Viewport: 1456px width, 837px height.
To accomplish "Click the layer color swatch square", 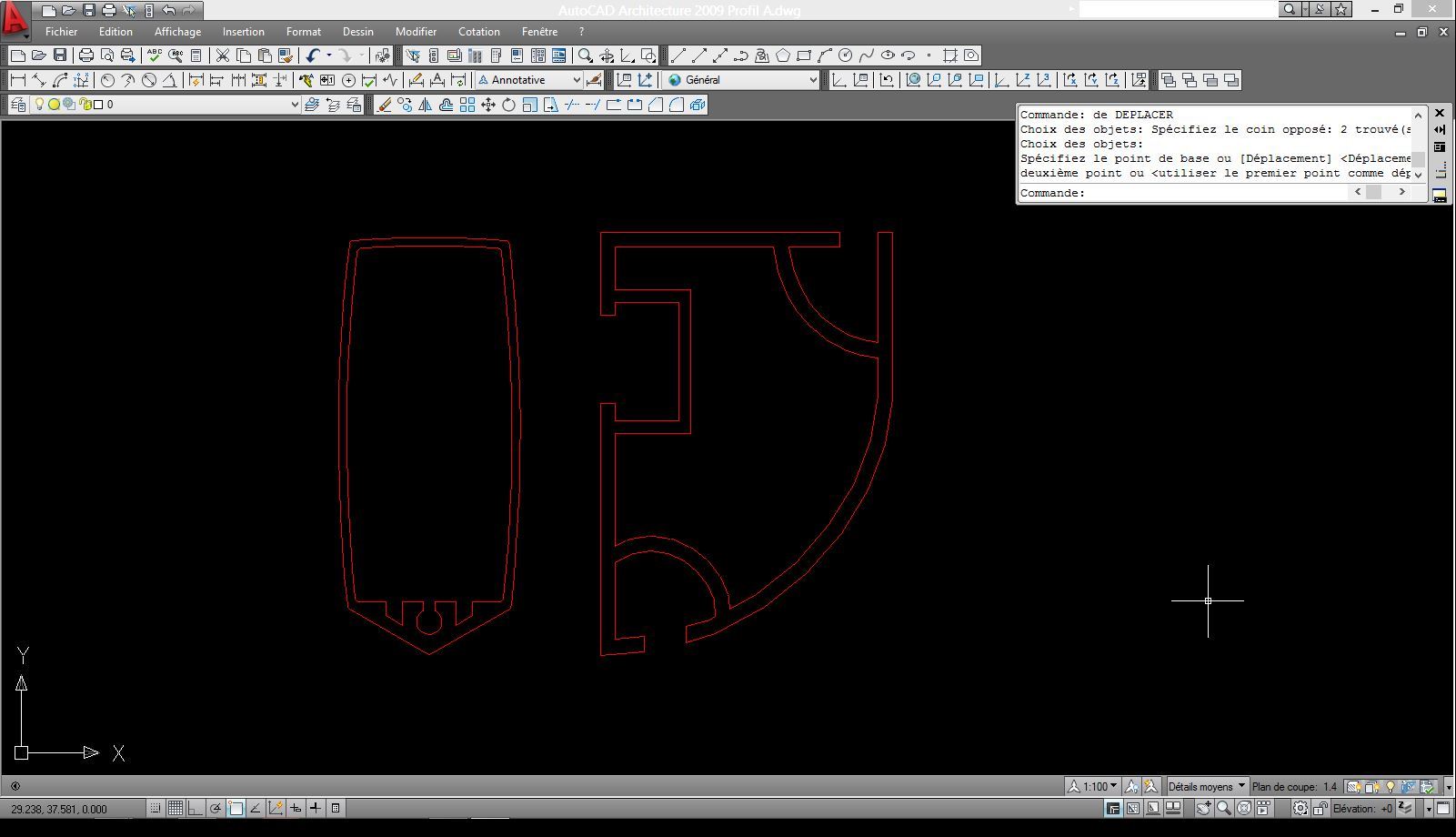I will (x=97, y=106).
